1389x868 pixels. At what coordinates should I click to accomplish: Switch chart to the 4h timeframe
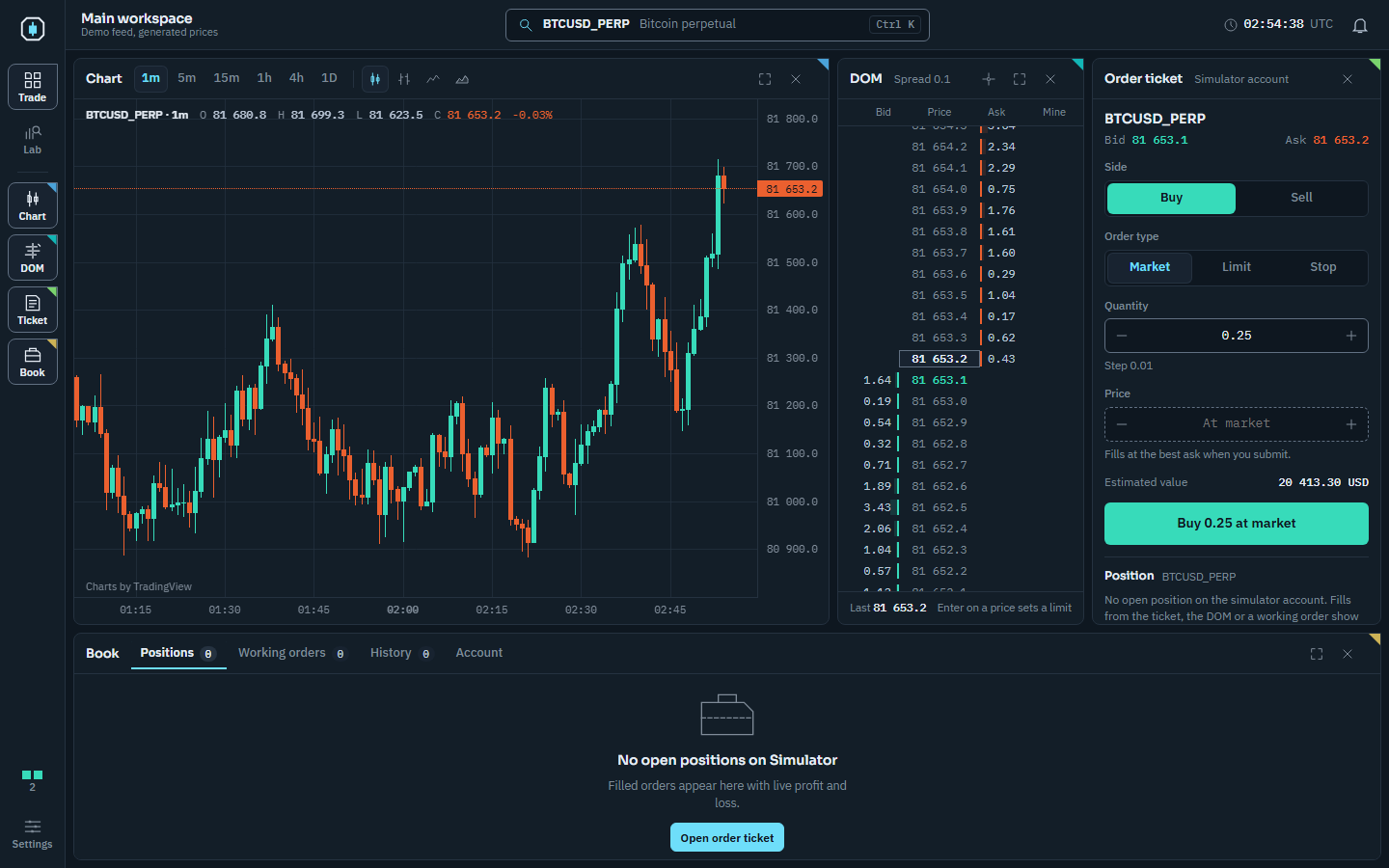click(x=296, y=79)
